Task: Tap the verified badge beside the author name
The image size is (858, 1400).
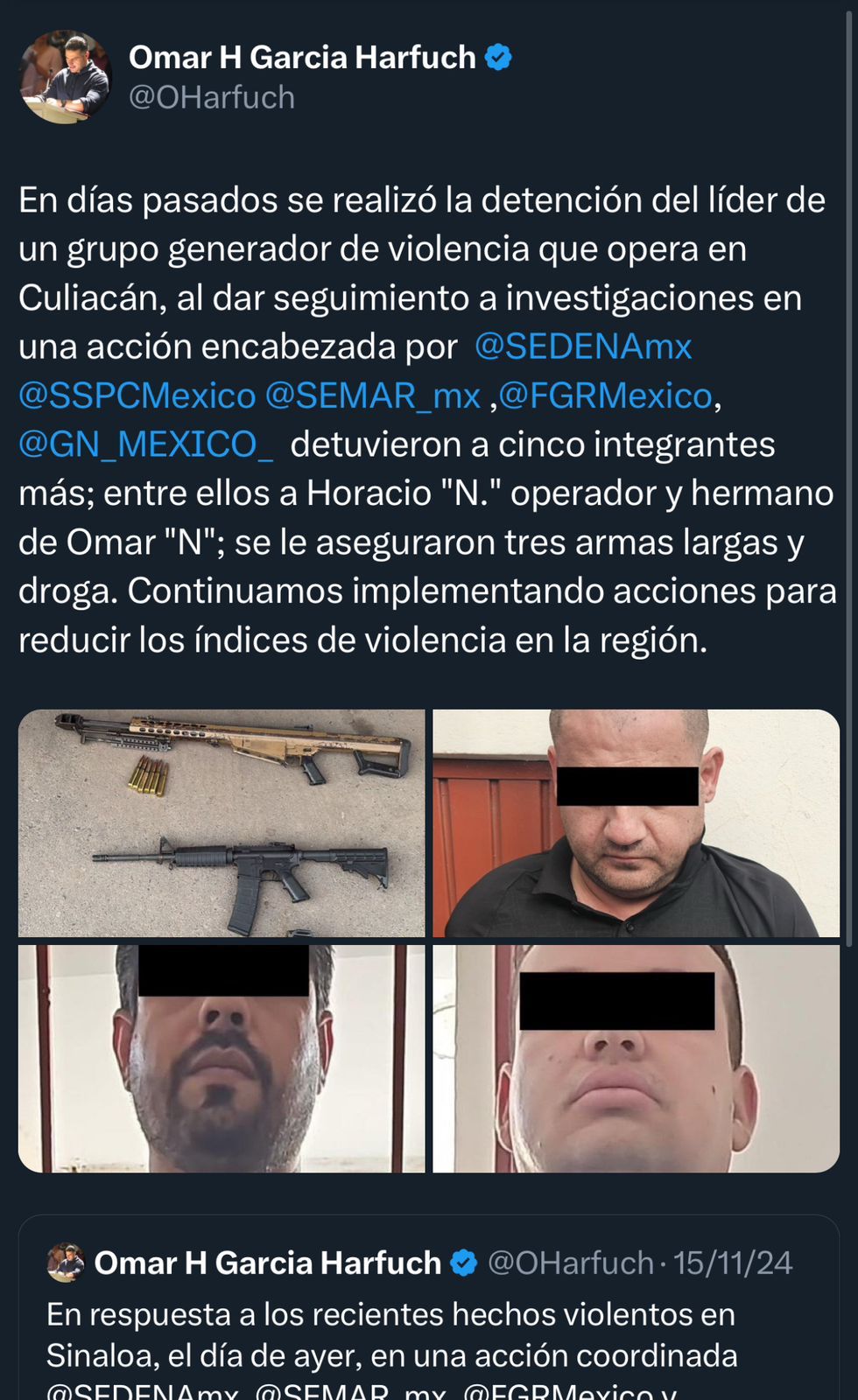Action: point(498,58)
